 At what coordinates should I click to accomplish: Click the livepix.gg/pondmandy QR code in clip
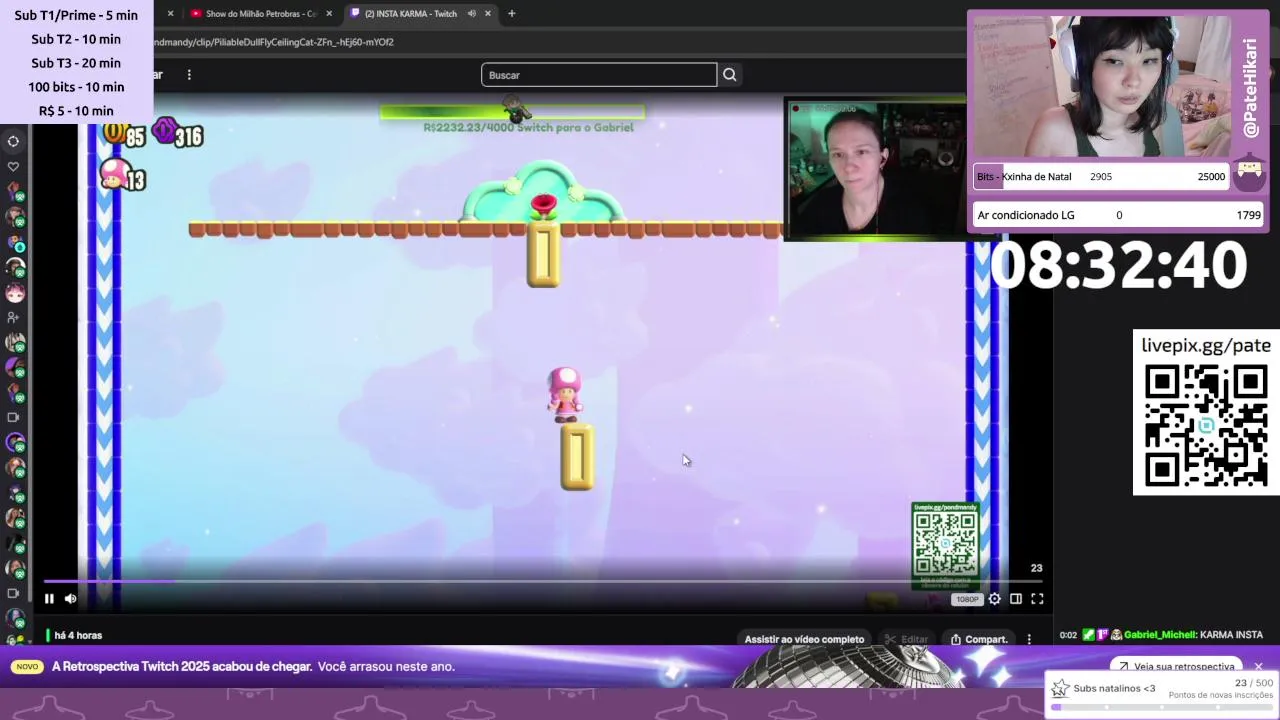tap(945, 546)
